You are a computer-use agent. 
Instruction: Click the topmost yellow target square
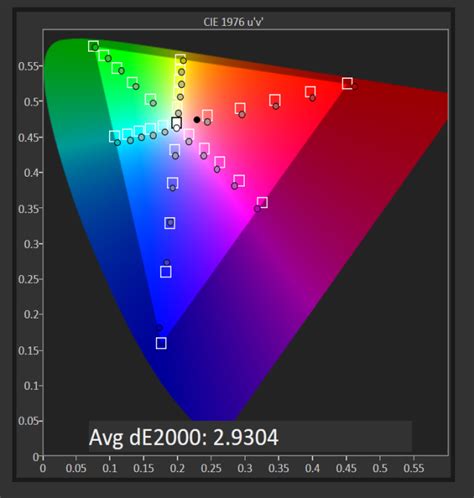(x=180, y=60)
